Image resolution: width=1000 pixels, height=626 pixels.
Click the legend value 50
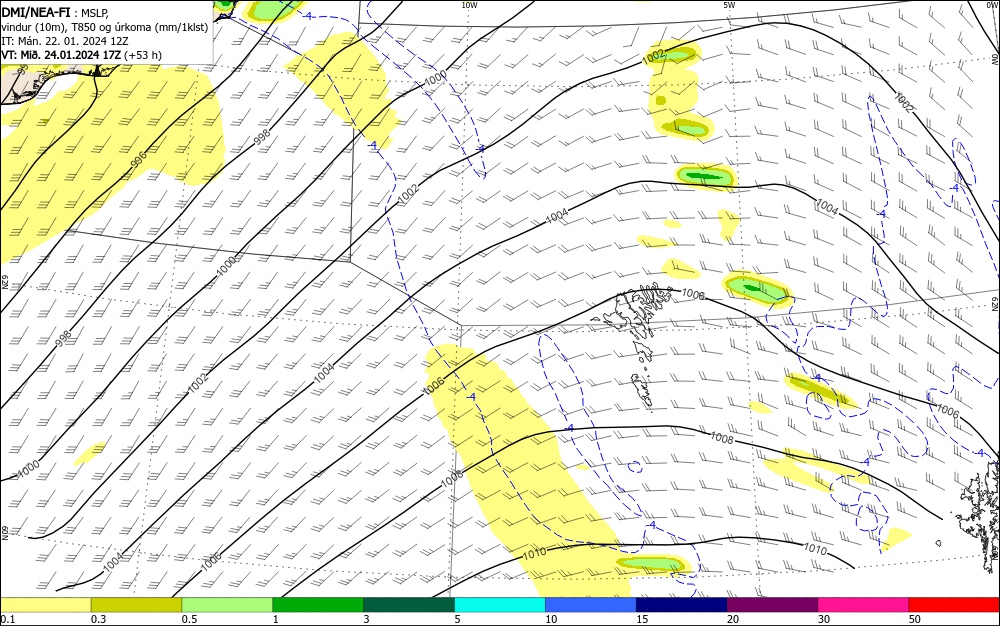coord(915,619)
